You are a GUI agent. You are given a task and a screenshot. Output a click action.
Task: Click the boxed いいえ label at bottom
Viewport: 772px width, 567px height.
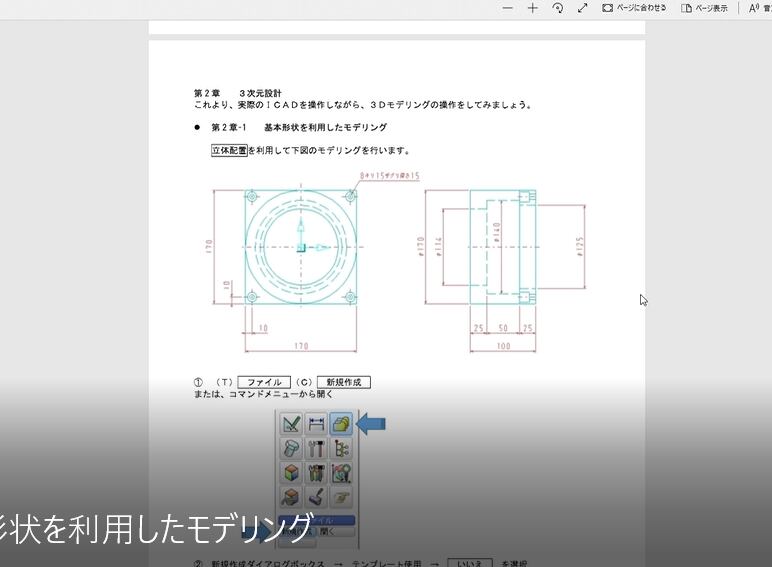click(x=469, y=563)
